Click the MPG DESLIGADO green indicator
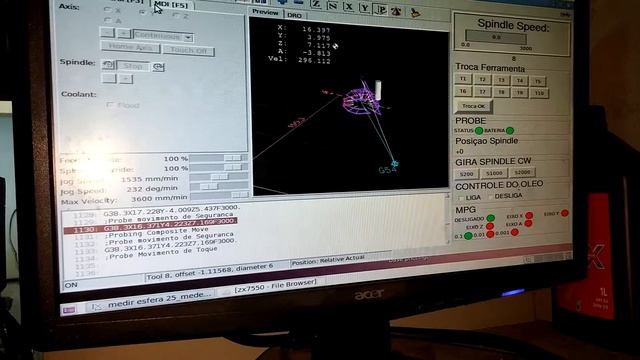Image resolution: width=640 pixels, height=360 pixels. point(491,218)
